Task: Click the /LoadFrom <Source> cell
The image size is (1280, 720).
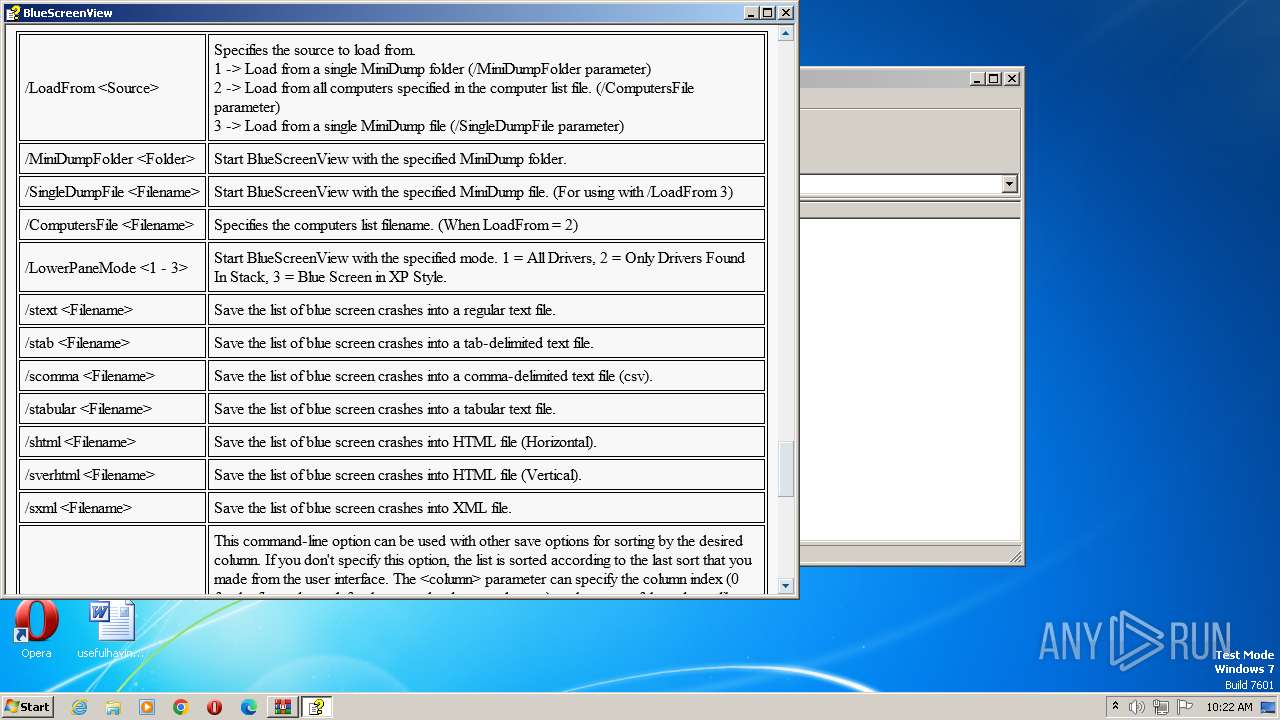Action: click(112, 88)
